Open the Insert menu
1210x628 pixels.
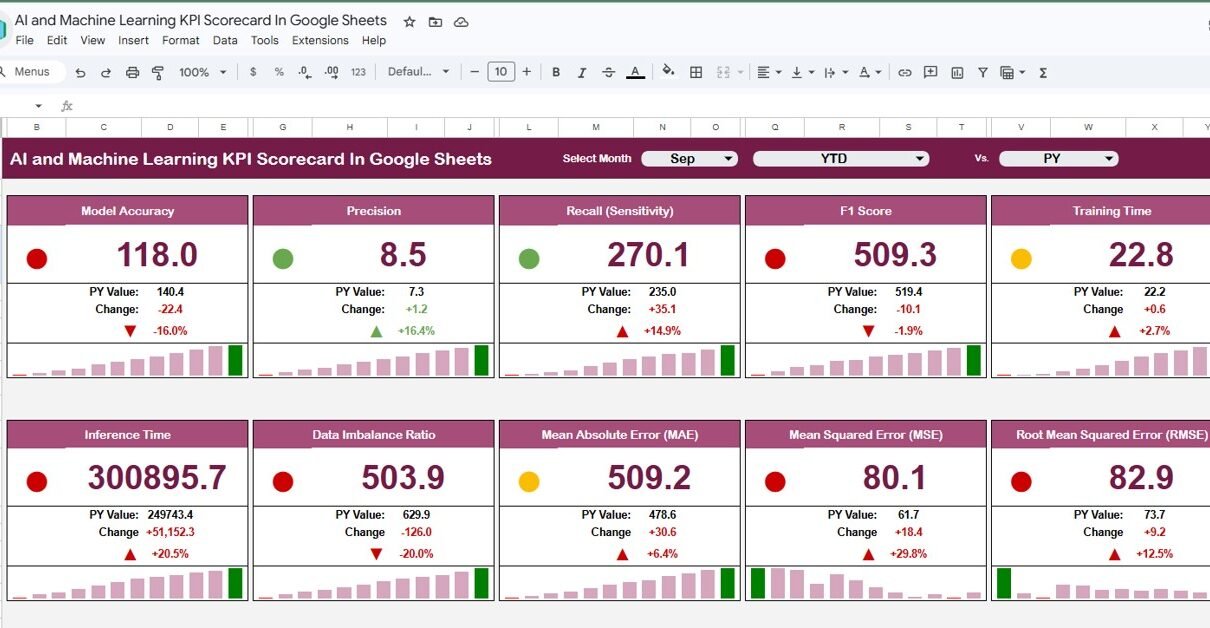tap(133, 41)
